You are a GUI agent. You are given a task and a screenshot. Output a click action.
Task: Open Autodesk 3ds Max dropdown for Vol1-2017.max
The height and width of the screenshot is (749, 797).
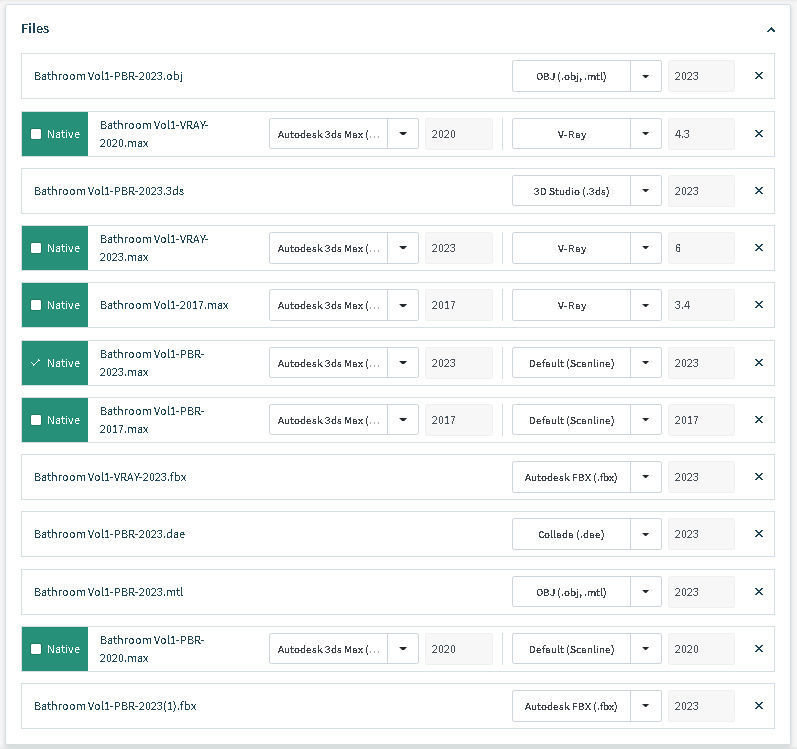[402, 305]
